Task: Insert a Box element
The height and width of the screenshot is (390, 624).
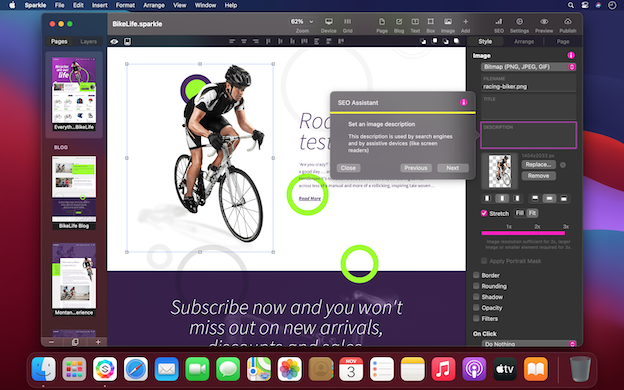Action: [x=431, y=25]
